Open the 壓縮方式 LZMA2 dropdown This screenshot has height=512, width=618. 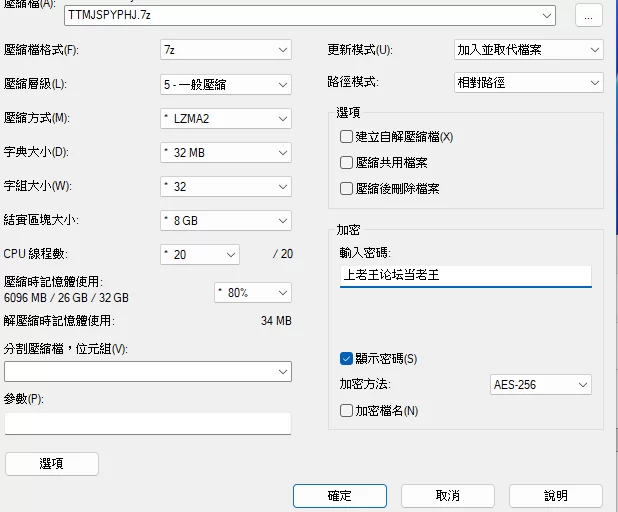click(x=226, y=119)
